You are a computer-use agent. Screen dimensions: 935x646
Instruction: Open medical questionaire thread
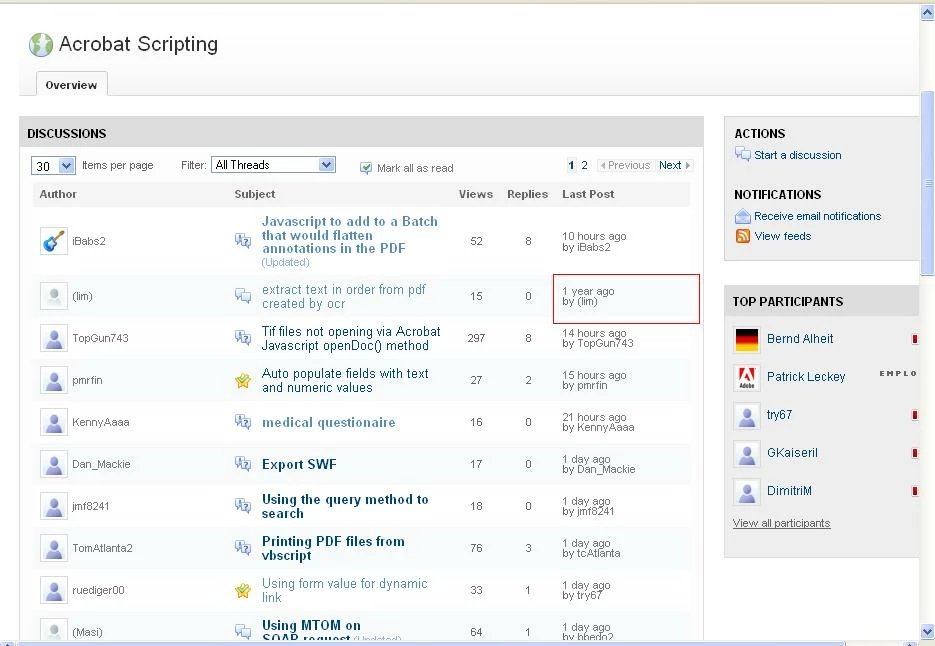click(329, 422)
